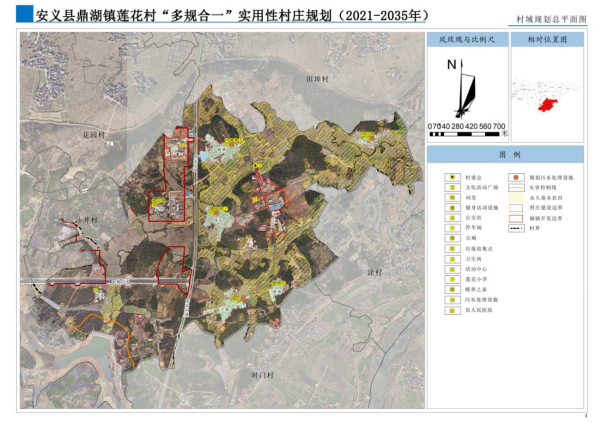
Task: Click the 田坪村 label on the map
Action: pyautogui.click(x=317, y=77)
